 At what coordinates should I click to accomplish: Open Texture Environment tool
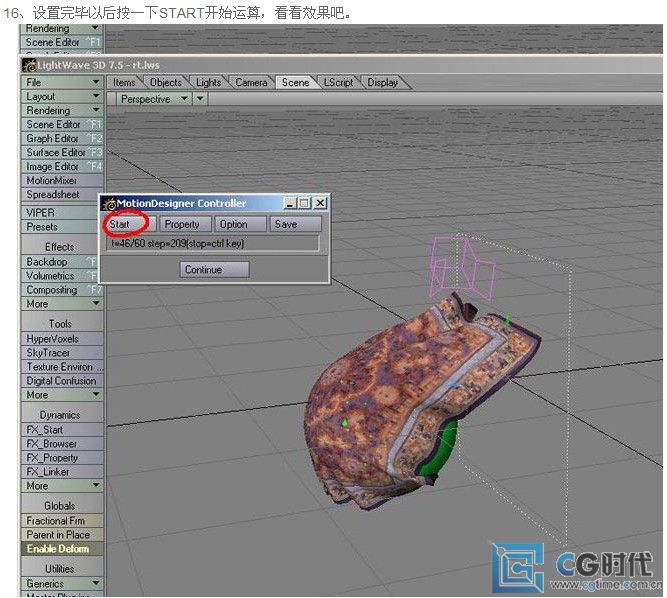tap(62, 367)
